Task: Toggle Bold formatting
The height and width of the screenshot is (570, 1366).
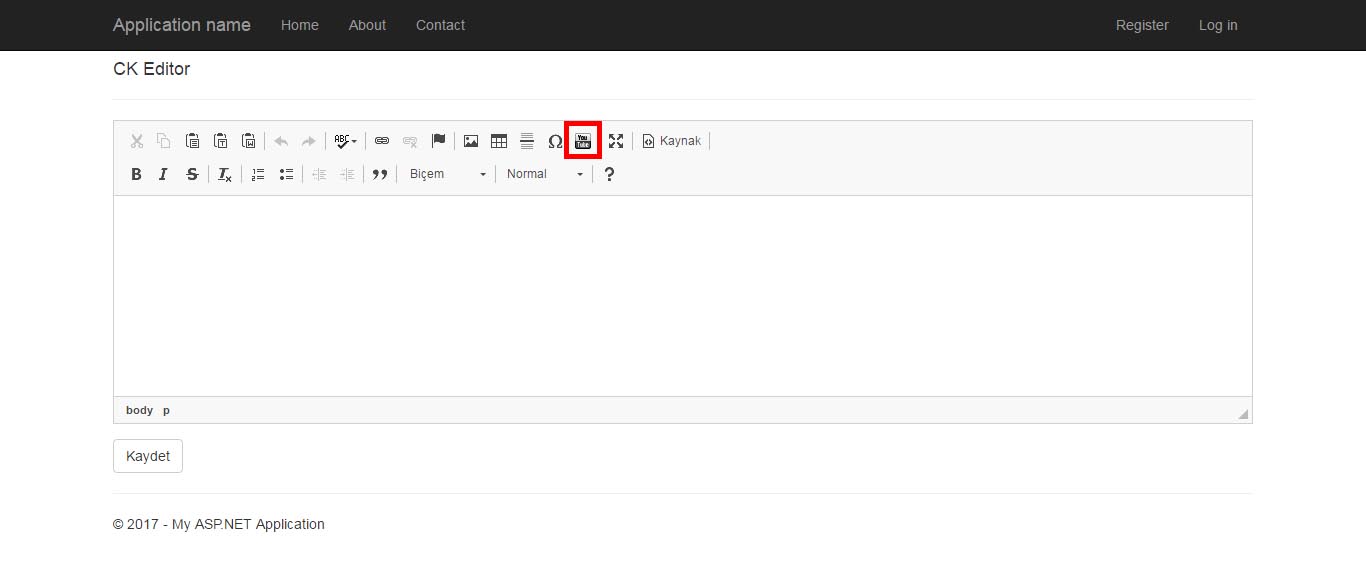Action: (x=137, y=174)
